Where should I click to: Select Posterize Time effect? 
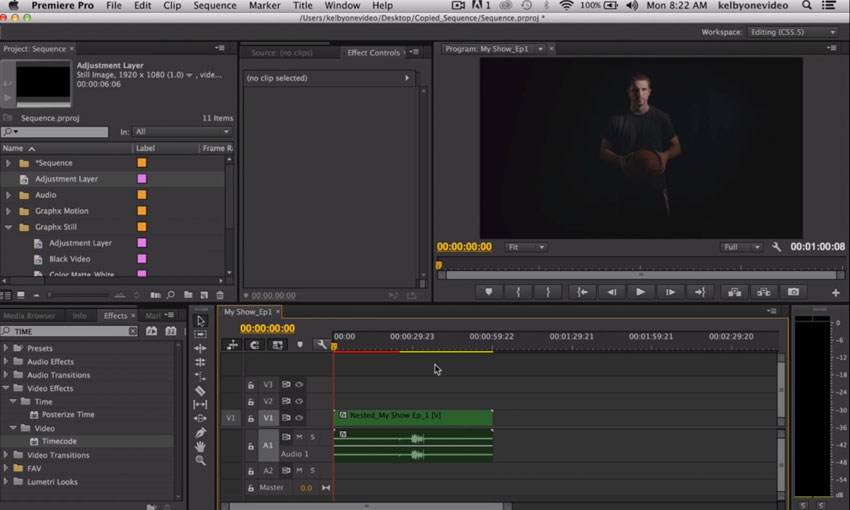point(68,415)
